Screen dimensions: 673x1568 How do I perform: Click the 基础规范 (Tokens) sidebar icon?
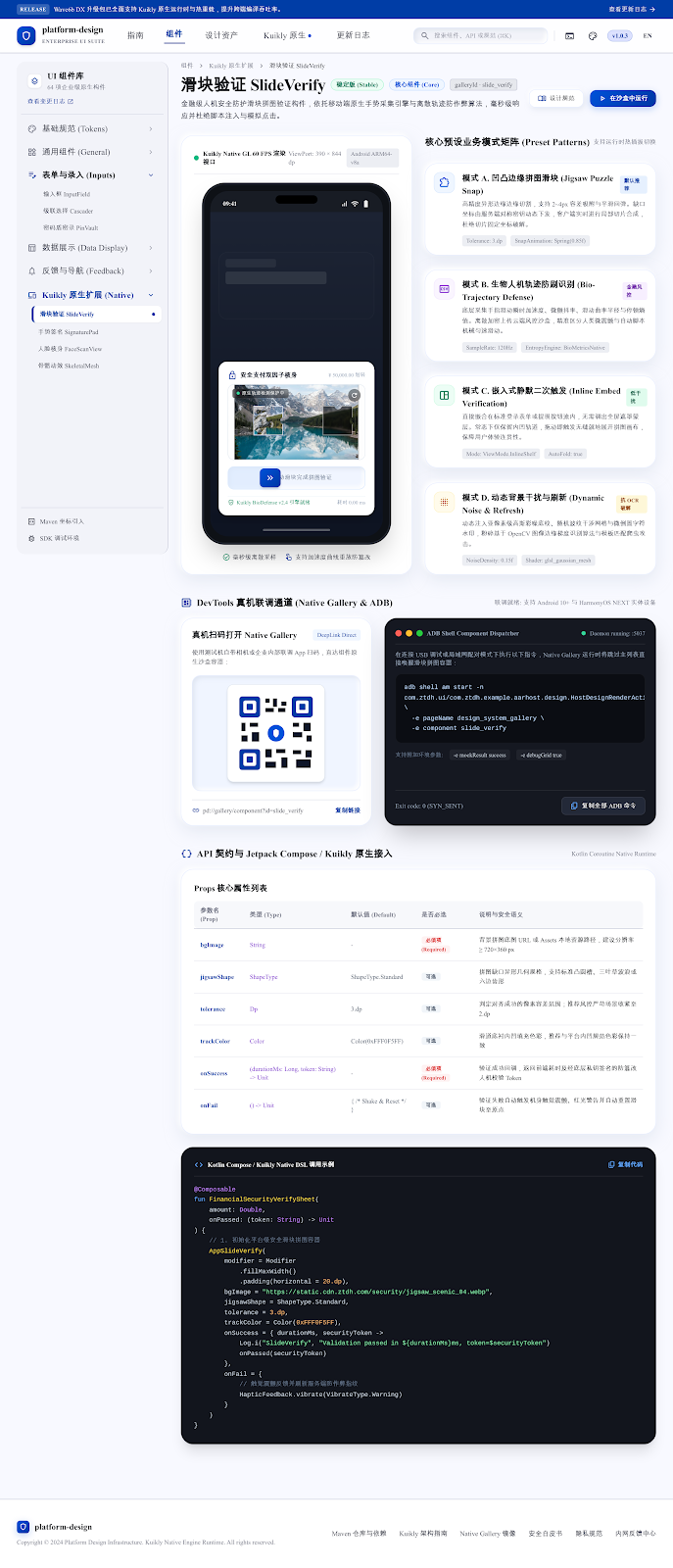pos(32,128)
